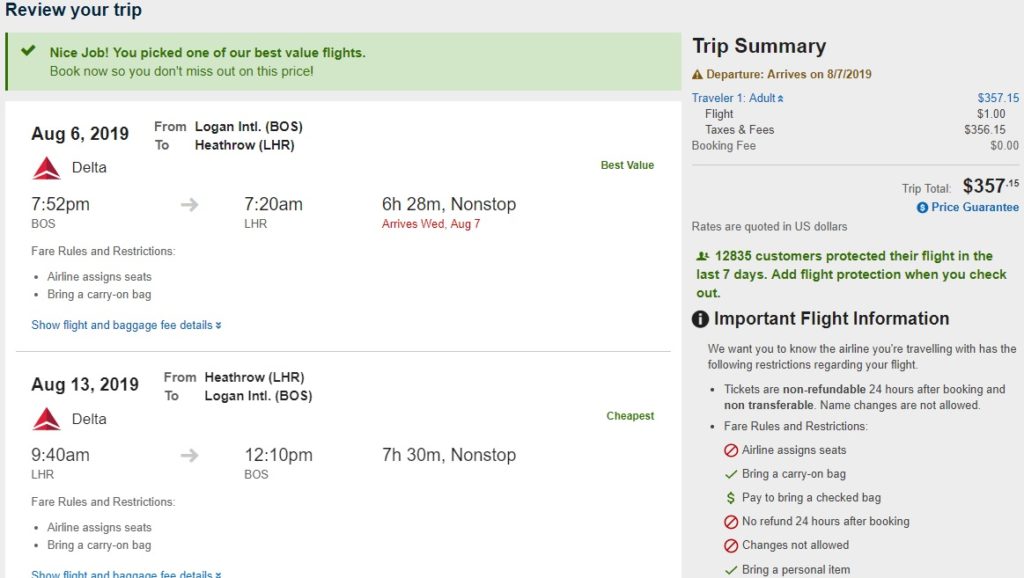Click the green check icon beside Bring a personal item
1024x578 pixels.
point(731,570)
